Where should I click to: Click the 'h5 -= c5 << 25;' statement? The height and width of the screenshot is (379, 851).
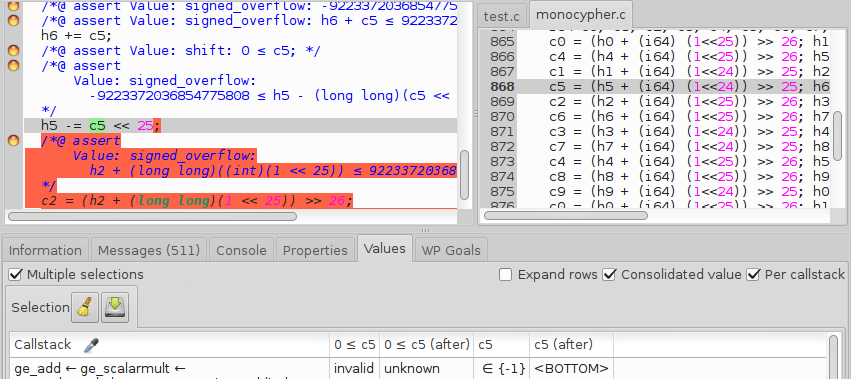[101, 126]
